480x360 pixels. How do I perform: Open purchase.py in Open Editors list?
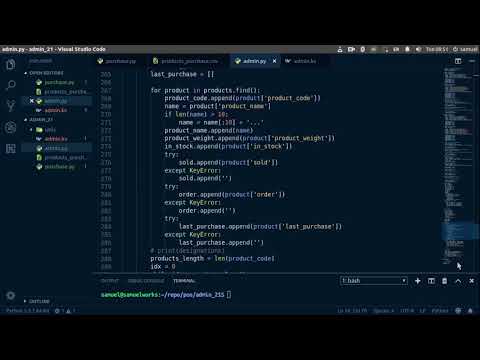59,82
